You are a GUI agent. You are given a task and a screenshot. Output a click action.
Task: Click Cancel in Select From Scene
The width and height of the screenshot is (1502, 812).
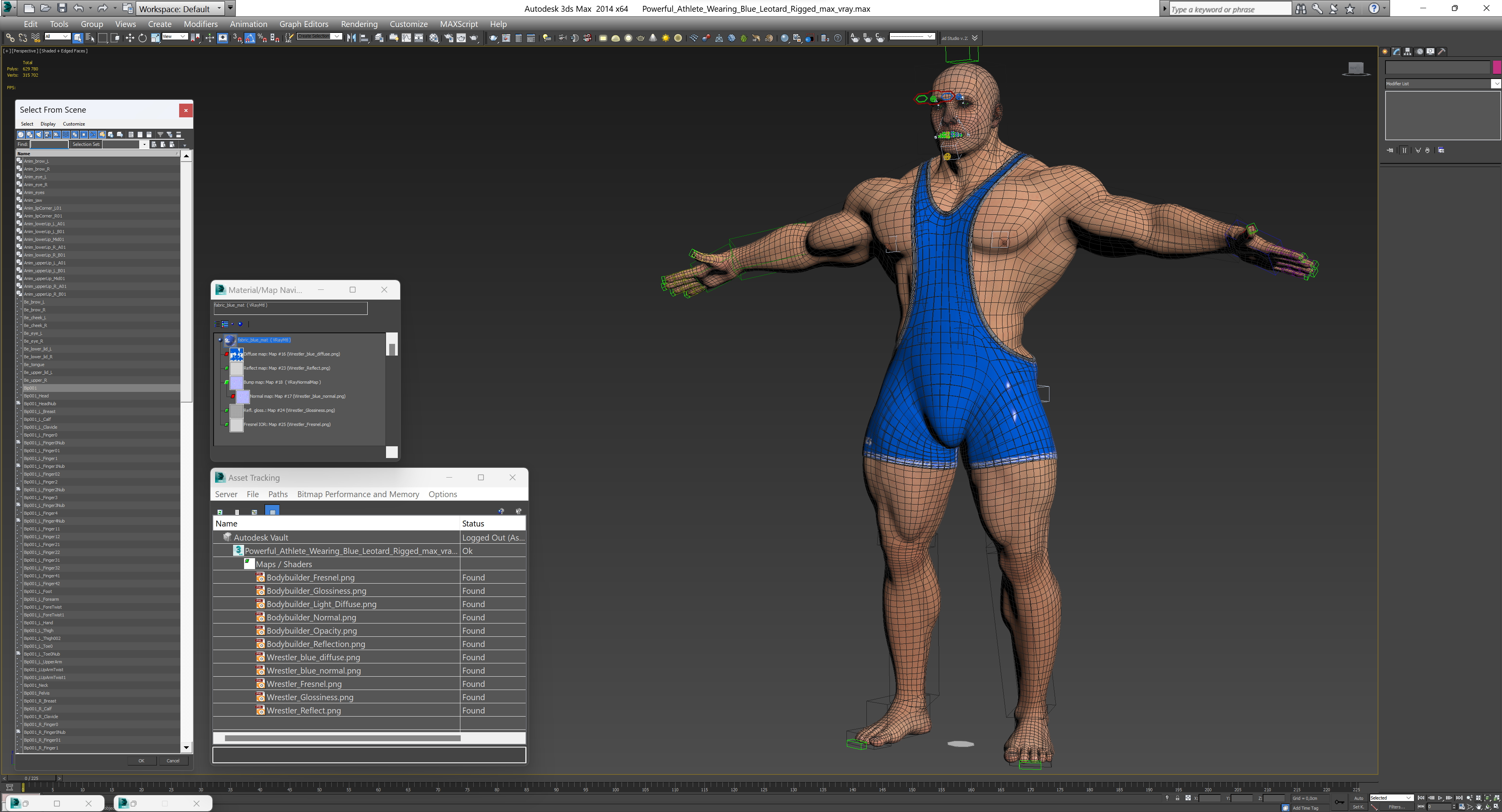click(x=173, y=761)
